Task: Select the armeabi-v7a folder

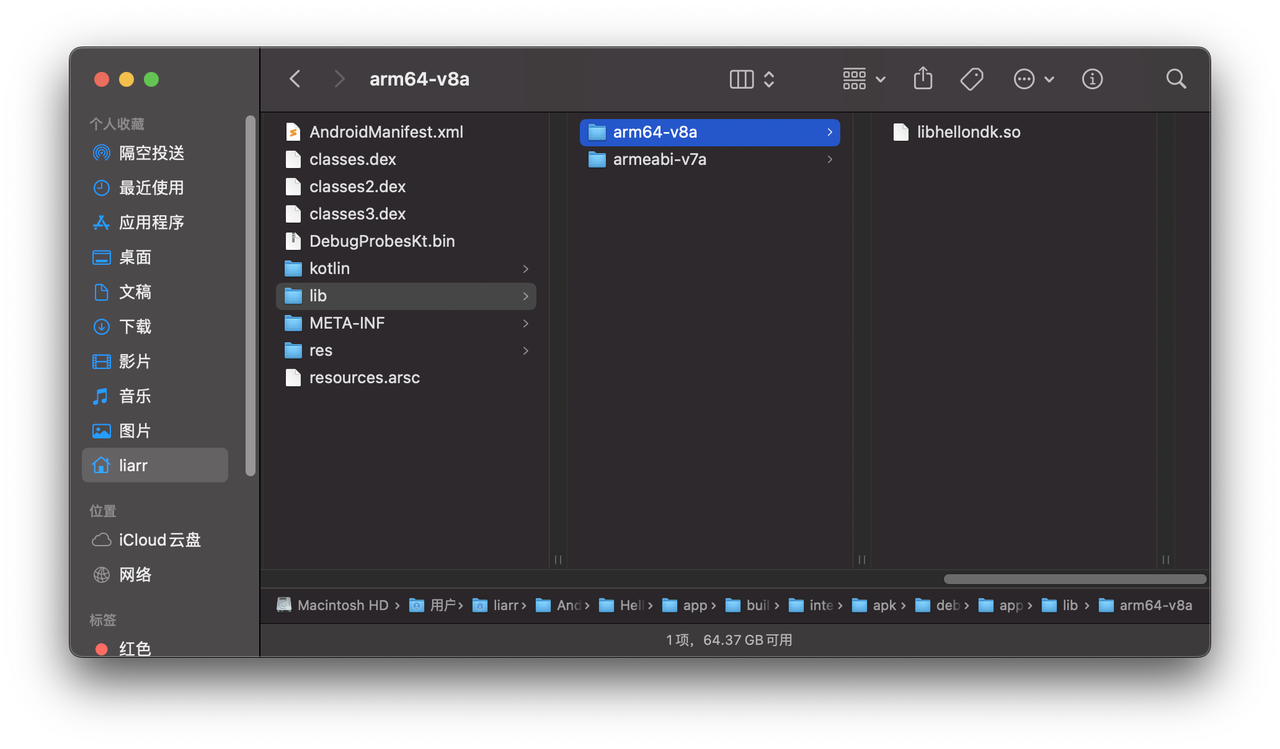Action: 710,159
